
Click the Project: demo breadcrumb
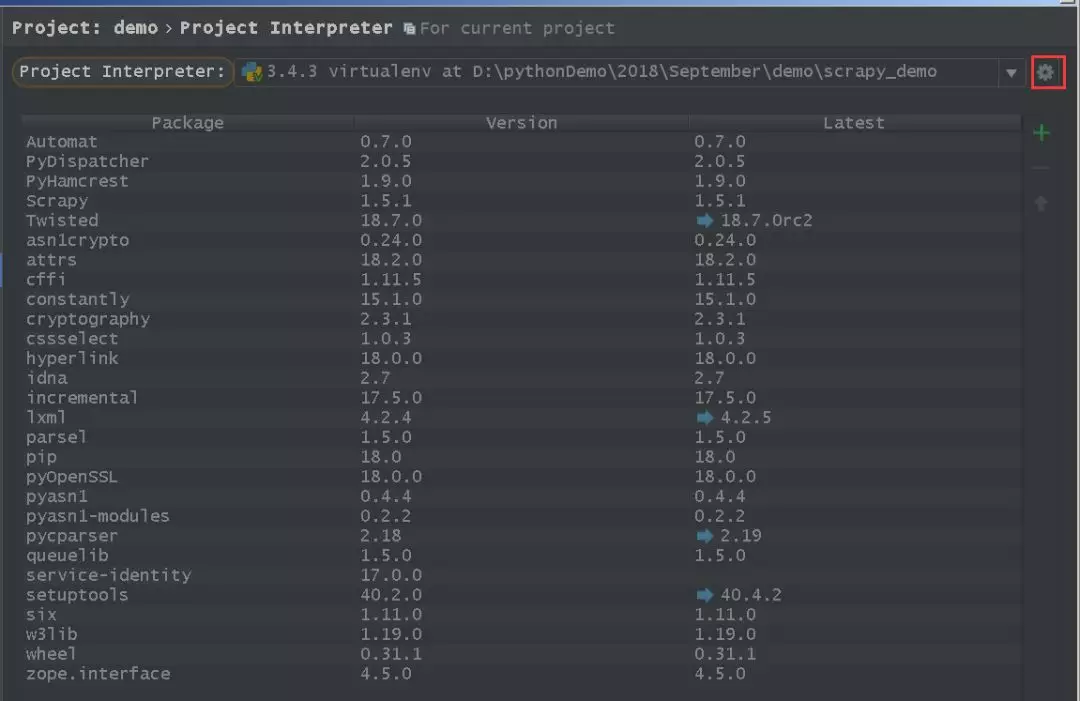coord(85,28)
